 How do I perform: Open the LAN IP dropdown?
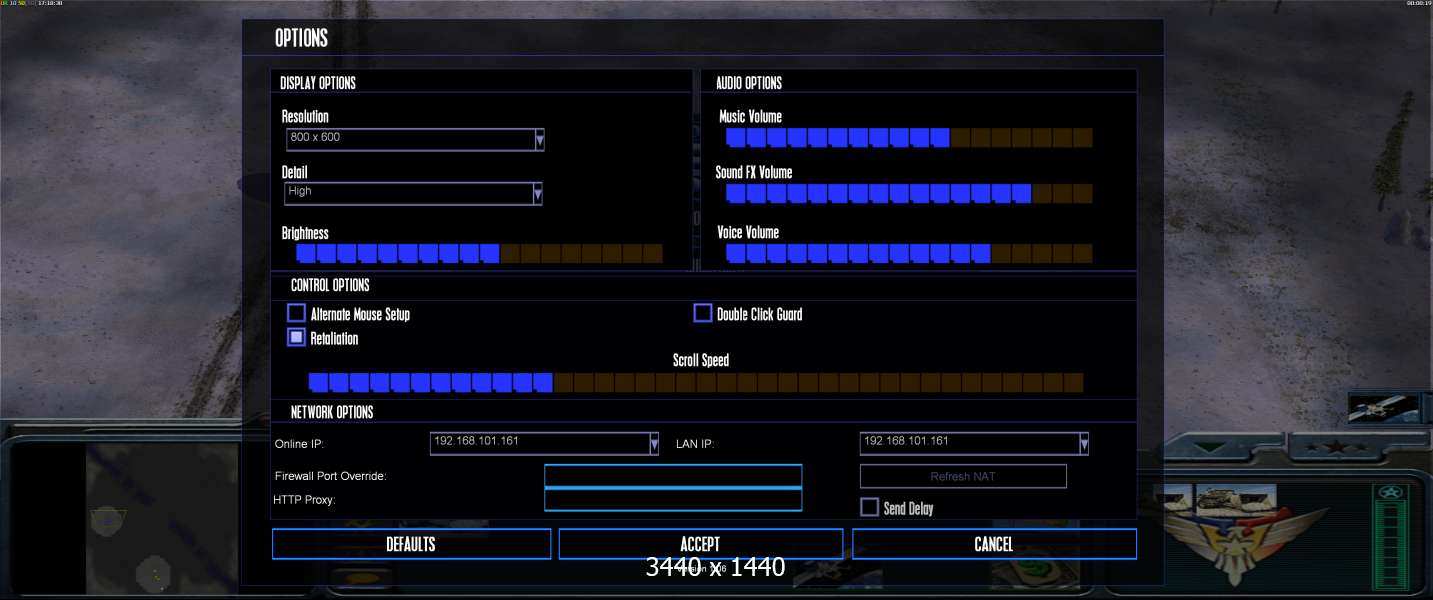point(974,443)
